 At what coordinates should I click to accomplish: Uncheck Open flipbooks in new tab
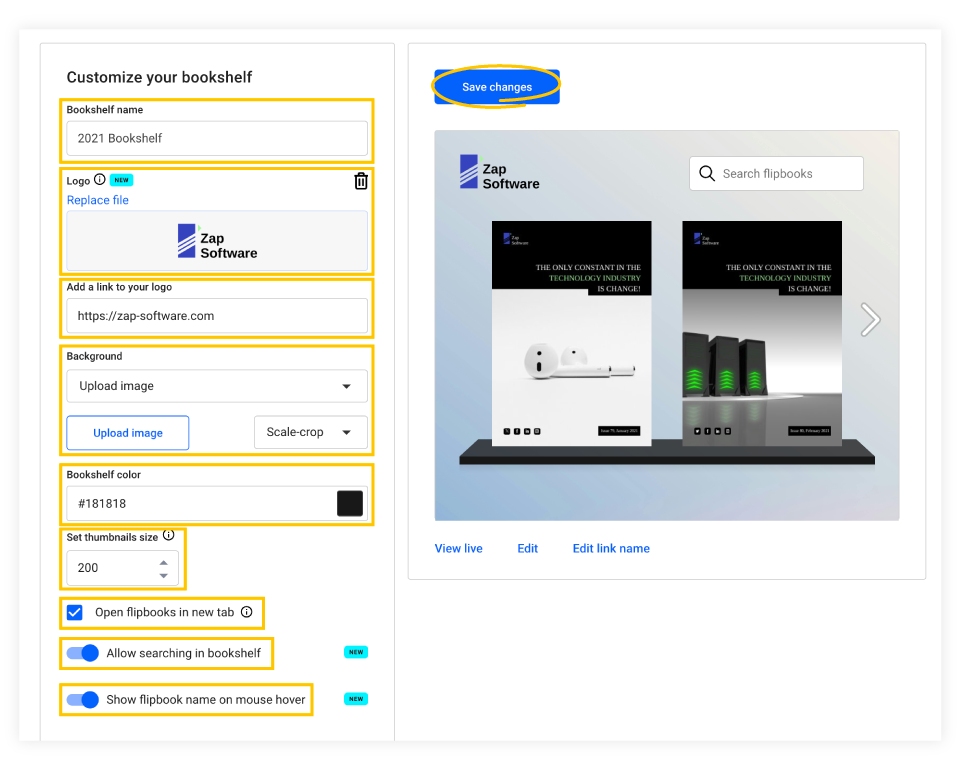(74, 612)
